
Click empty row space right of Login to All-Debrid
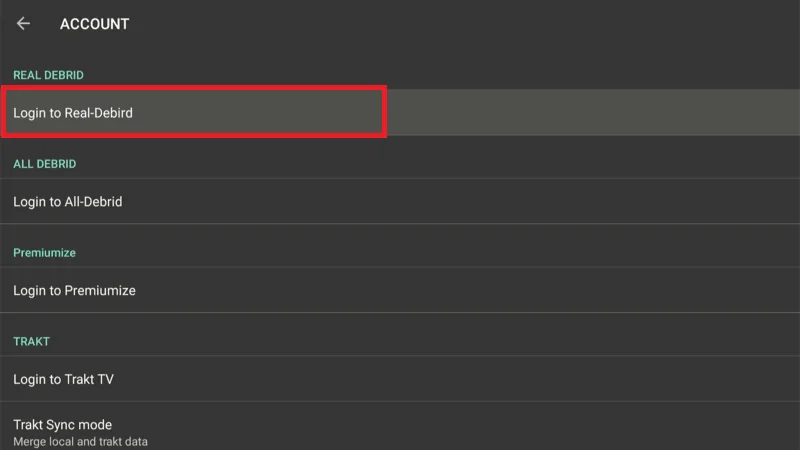point(500,202)
